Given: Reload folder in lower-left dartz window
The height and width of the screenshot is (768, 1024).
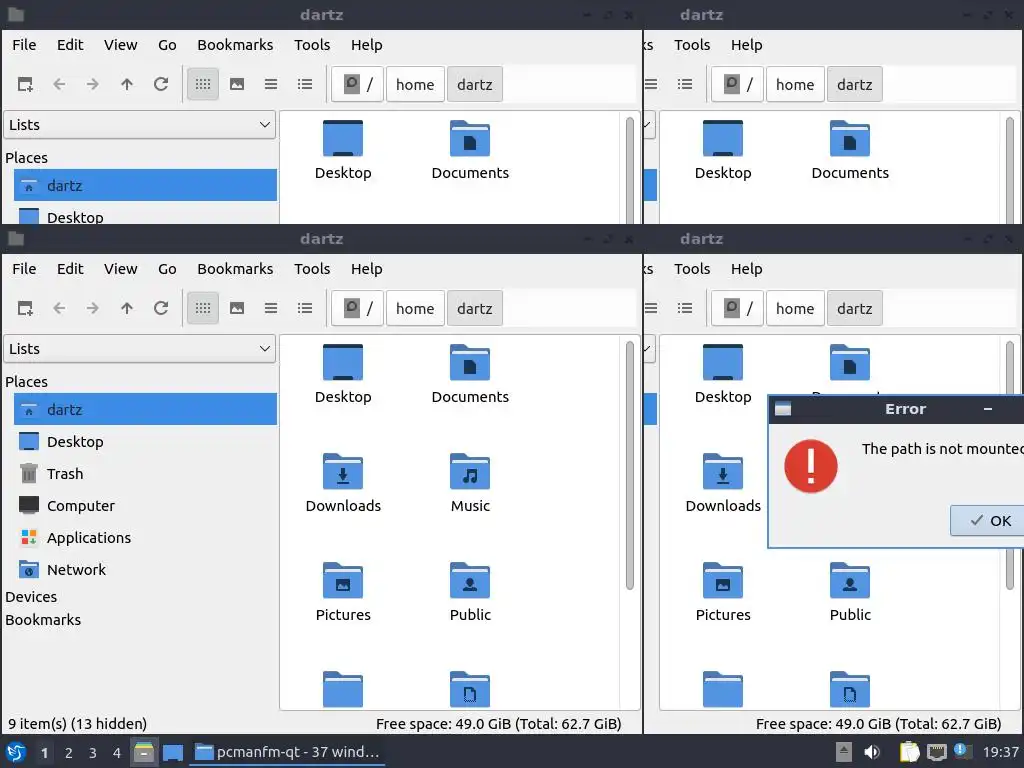Looking at the screenshot, I should pyautogui.click(x=161, y=308).
